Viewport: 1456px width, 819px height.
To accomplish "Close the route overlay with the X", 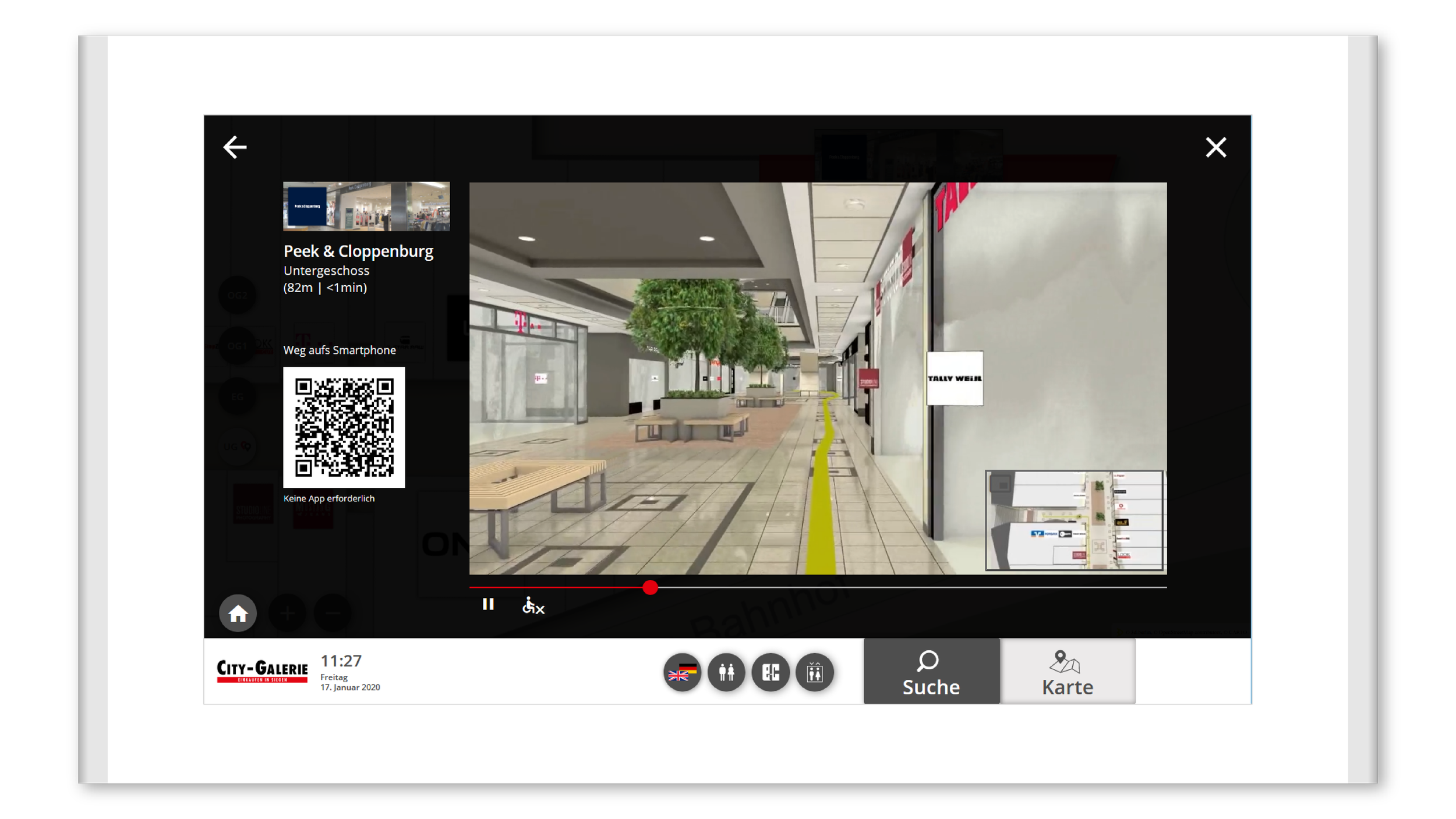I will coord(1215,147).
